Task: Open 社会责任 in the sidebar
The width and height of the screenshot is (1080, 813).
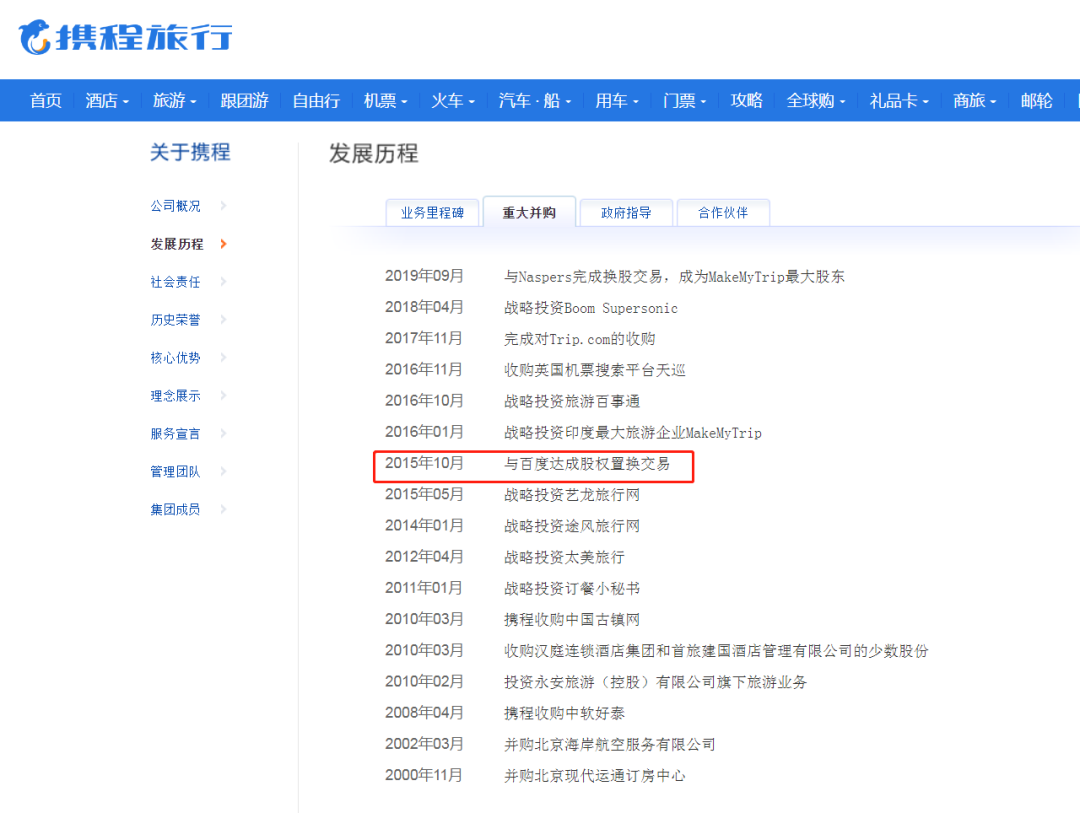Action: [x=176, y=282]
